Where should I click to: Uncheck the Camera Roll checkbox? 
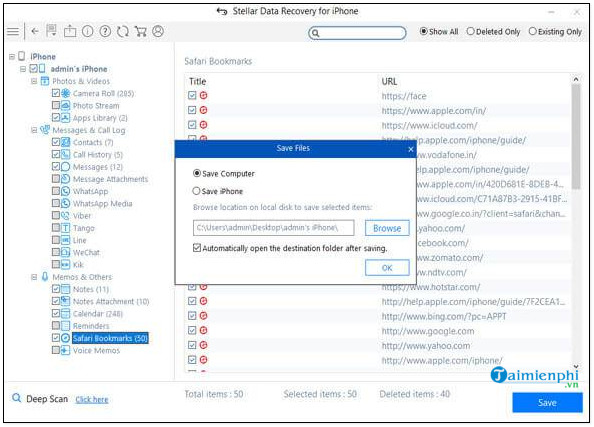[56, 93]
